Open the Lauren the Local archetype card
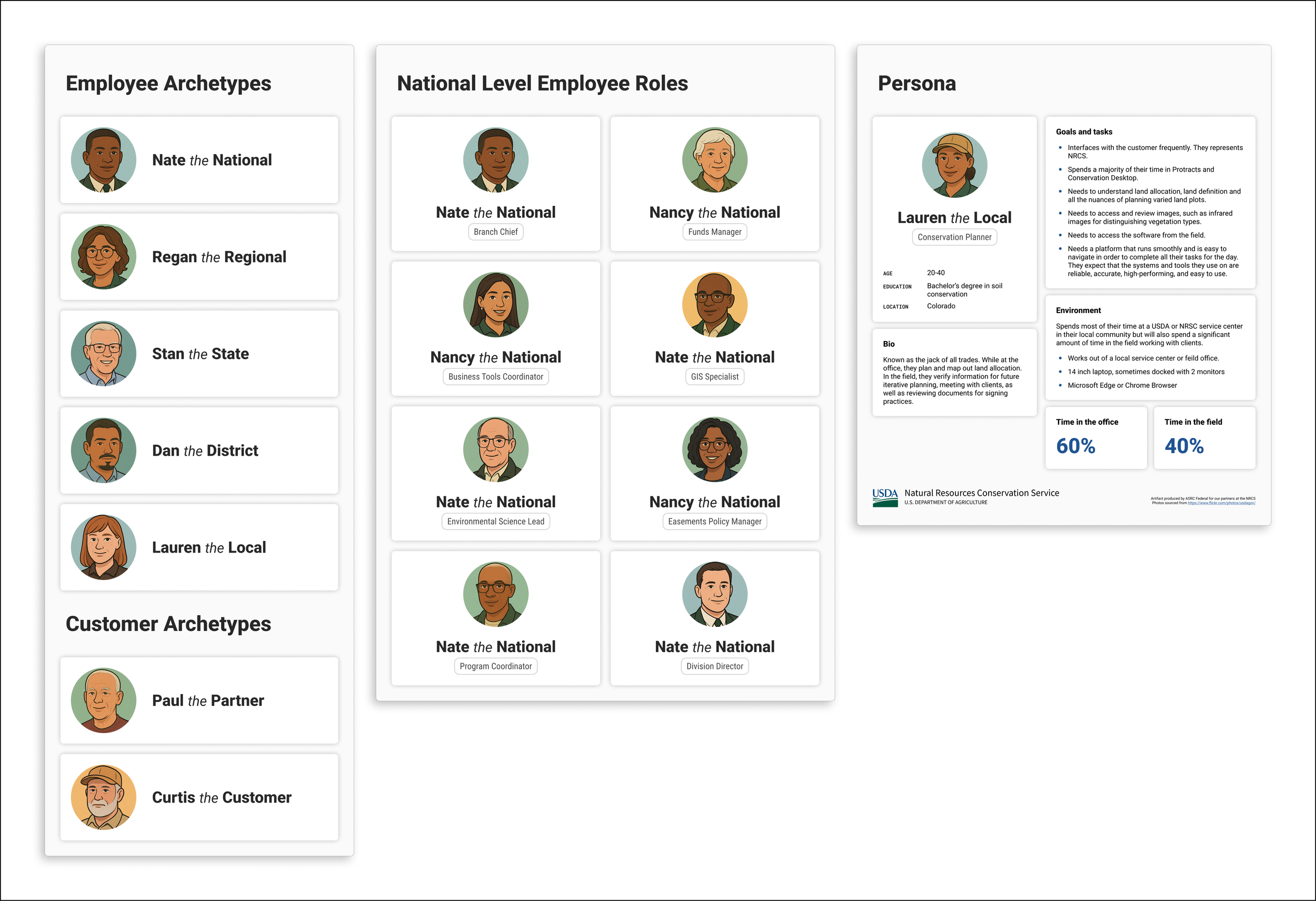 [200, 548]
